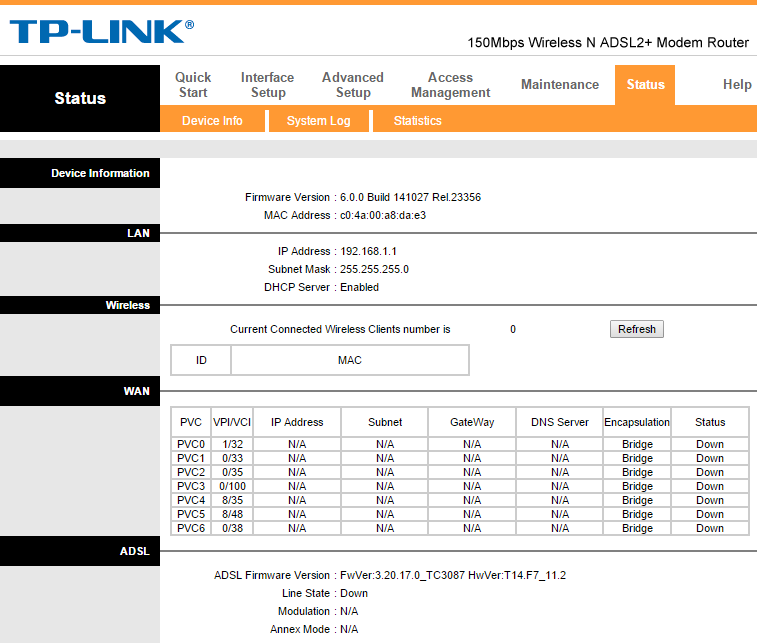This screenshot has width=757, height=643.
Task: Click the DNS Server column header
Action: [x=560, y=422]
